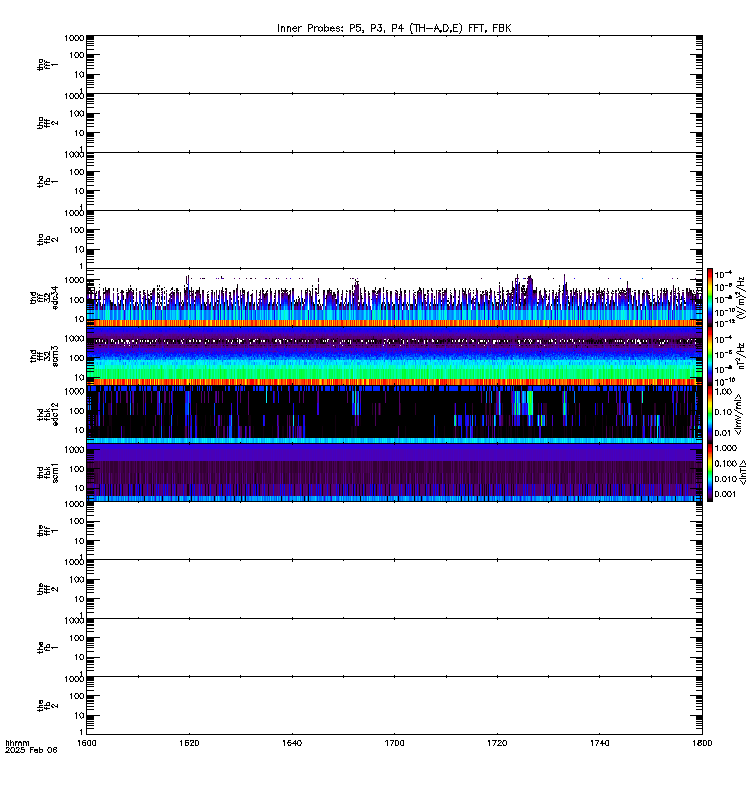
Task: Click the 1600 time axis label
Action: point(86,743)
